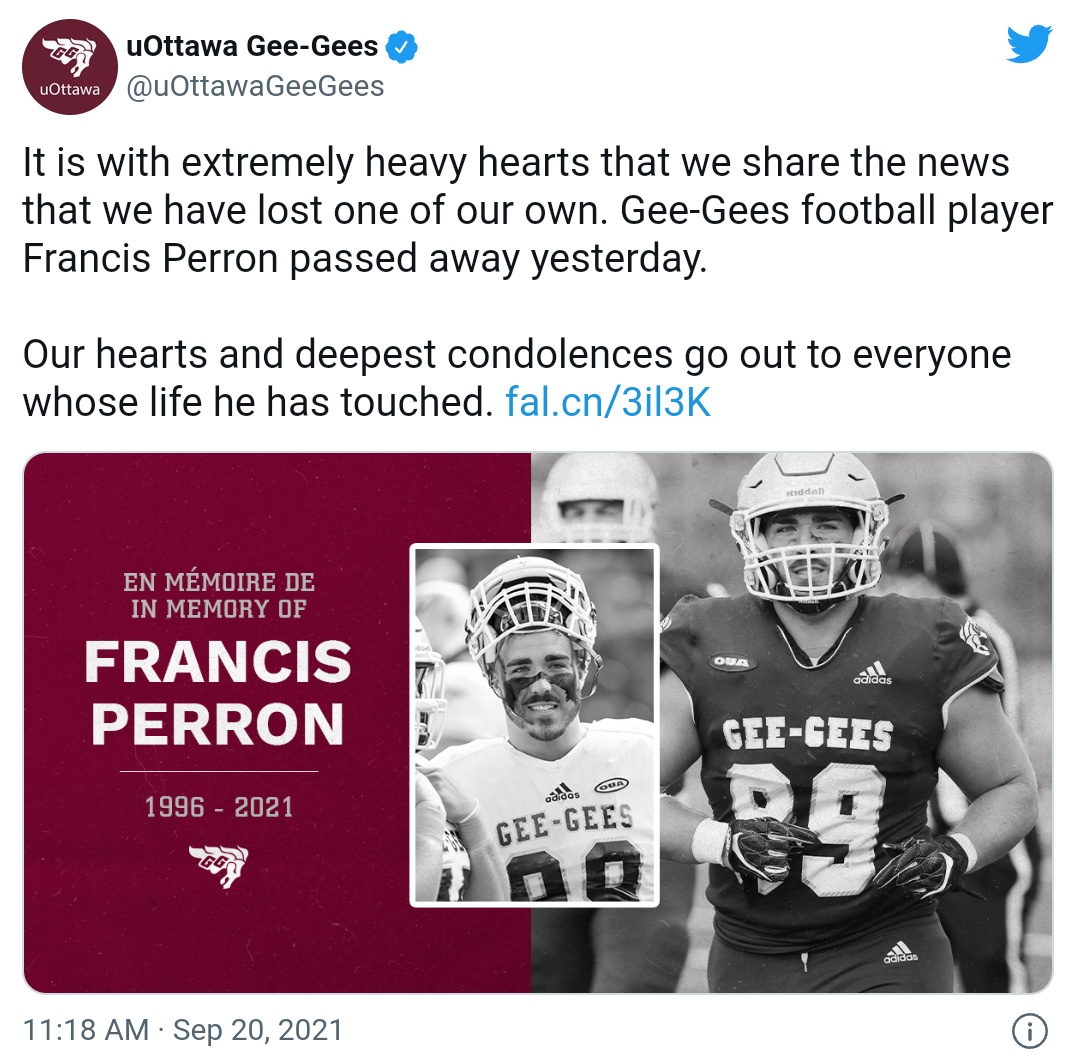Click the condolences paragraph of the tweet
The height and width of the screenshot is (1059, 1068).
(x=517, y=378)
